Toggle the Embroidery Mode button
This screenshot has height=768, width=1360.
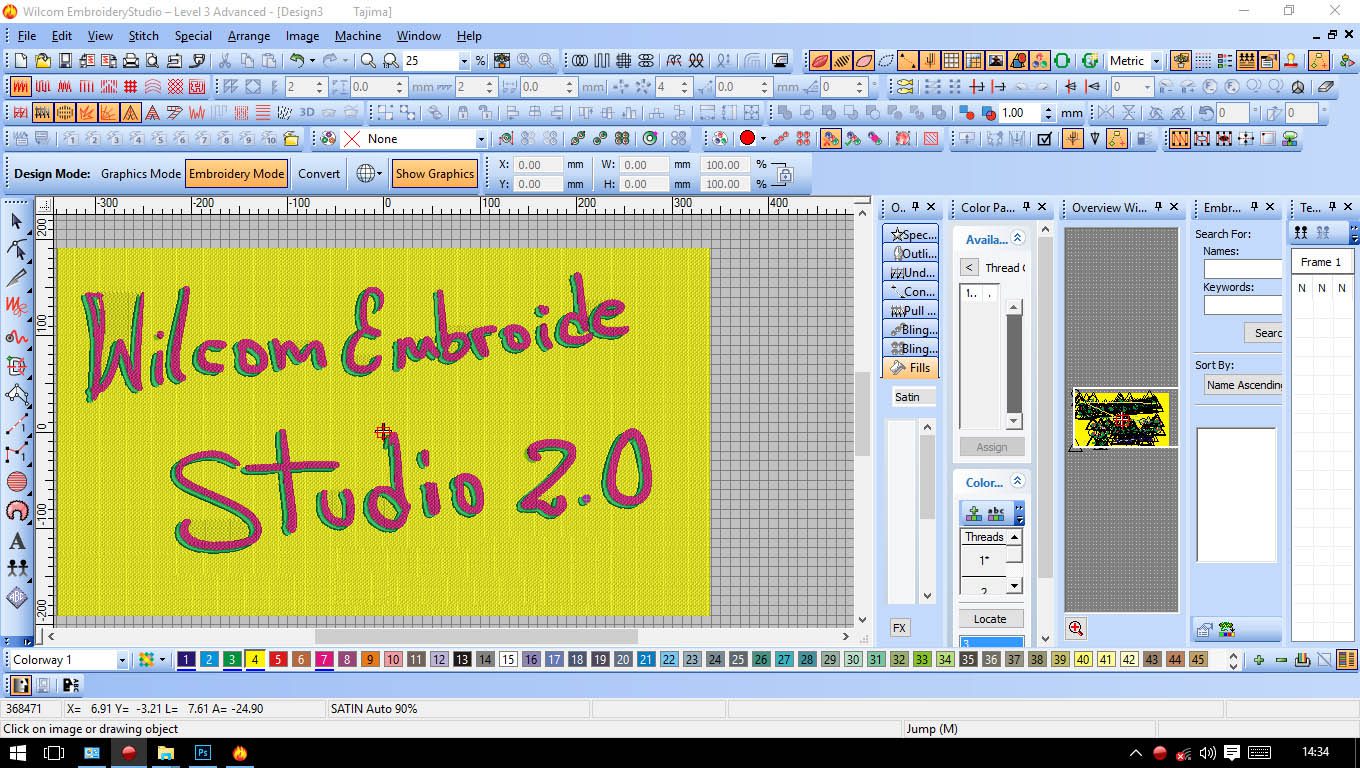pyautogui.click(x=236, y=173)
